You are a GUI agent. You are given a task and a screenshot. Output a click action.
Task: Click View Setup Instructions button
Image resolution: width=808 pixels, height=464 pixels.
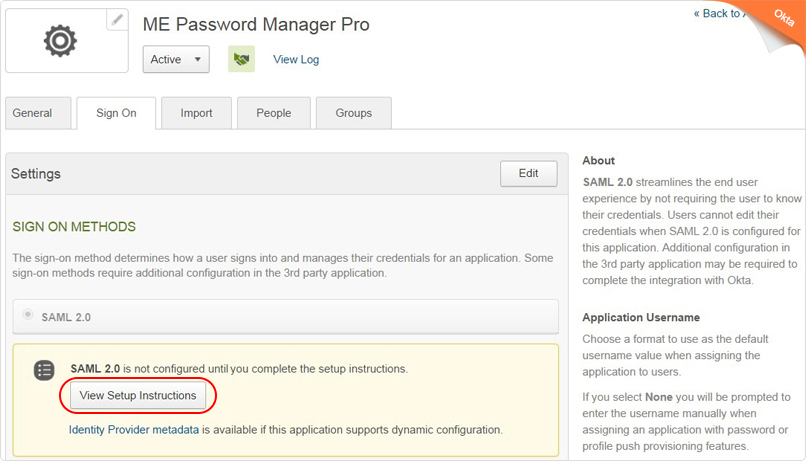[x=138, y=395]
